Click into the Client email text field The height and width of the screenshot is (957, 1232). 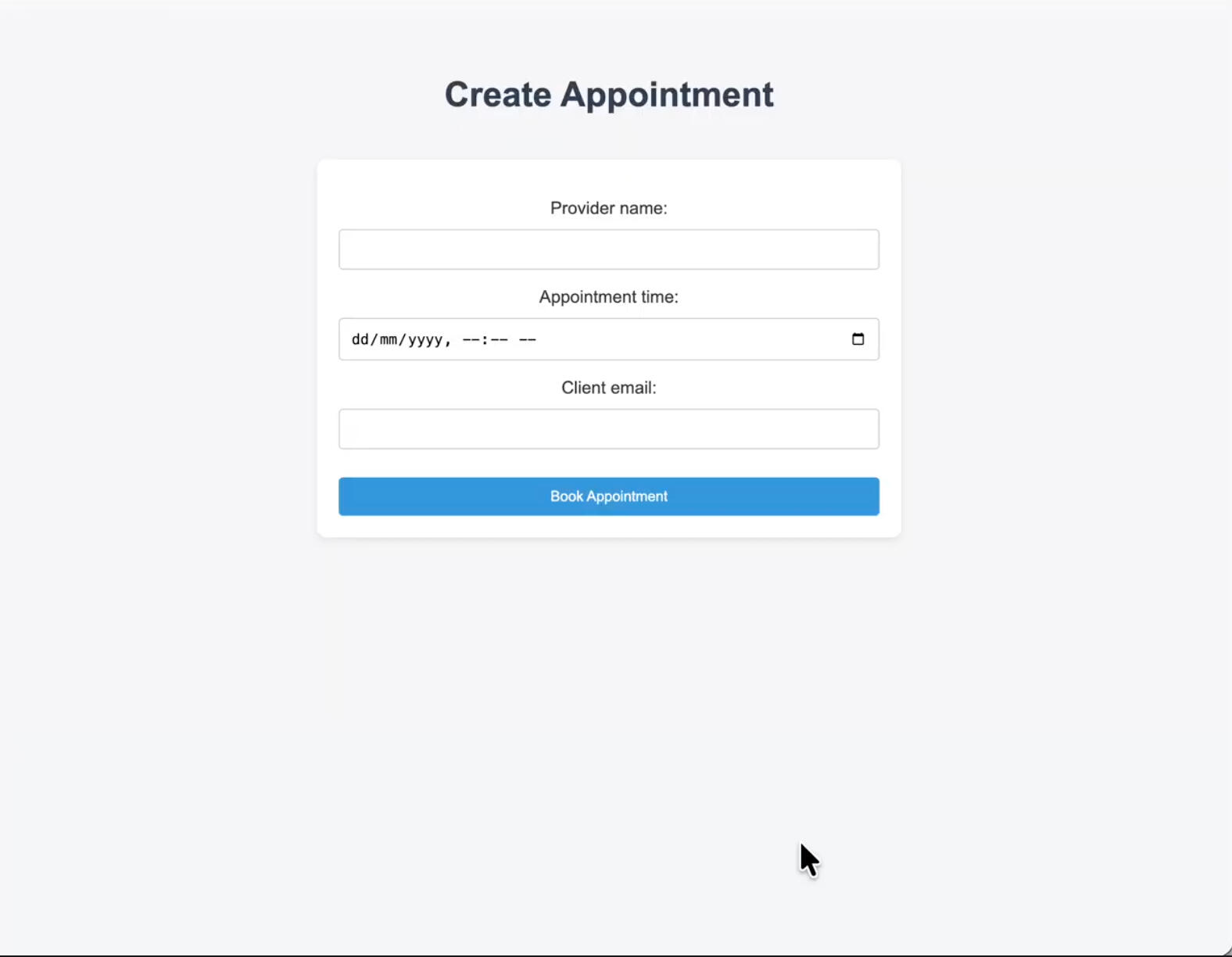point(608,428)
